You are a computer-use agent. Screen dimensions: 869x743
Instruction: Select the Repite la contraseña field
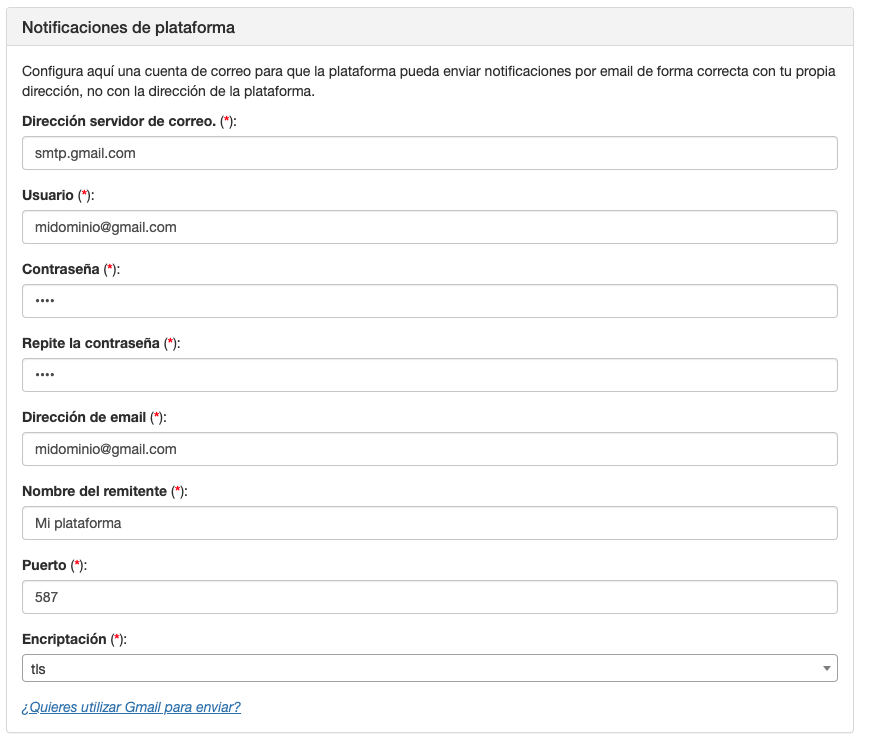pyautogui.click(x=429, y=375)
